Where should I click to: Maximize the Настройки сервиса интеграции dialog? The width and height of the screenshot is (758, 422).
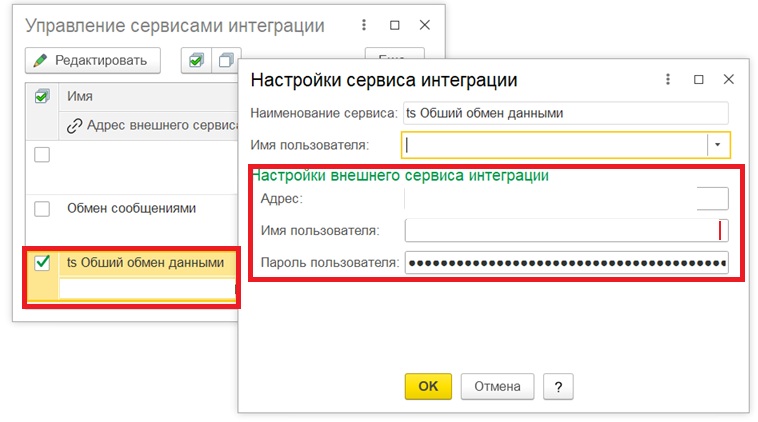[x=699, y=80]
